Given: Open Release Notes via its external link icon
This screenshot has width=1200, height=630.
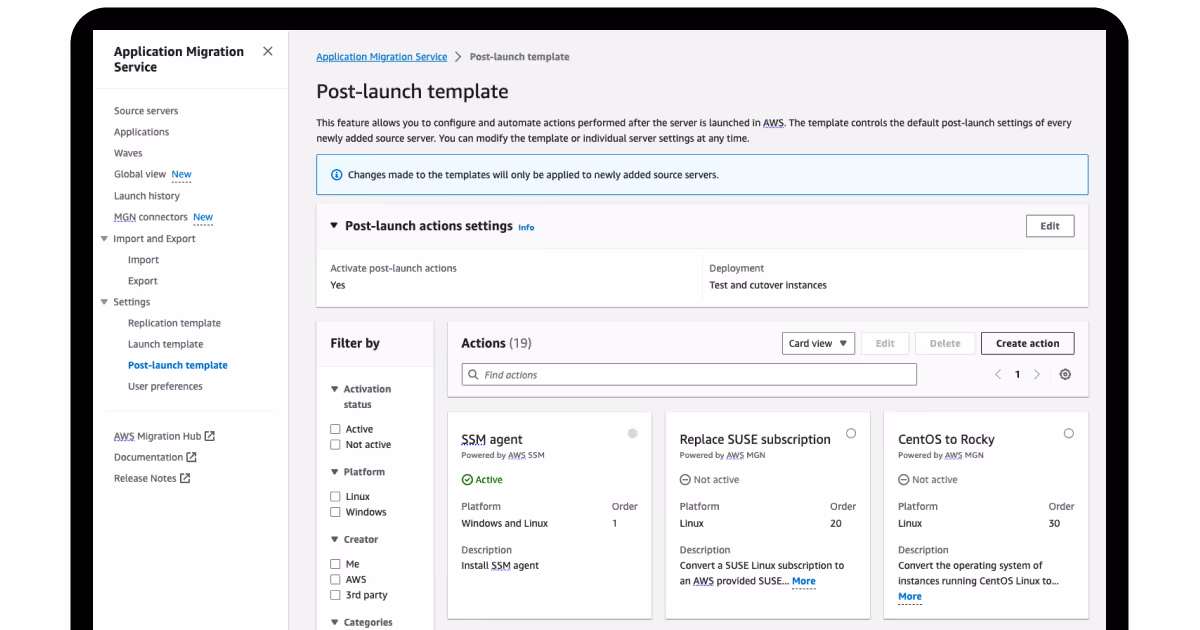Looking at the screenshot, I should pos(185,478).
